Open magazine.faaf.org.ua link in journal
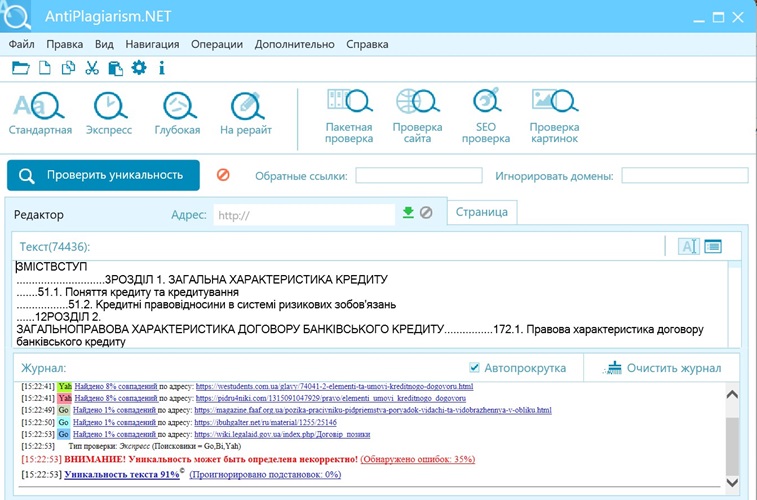Viewport: 757px width, 500px height. [x=373, y=410]
